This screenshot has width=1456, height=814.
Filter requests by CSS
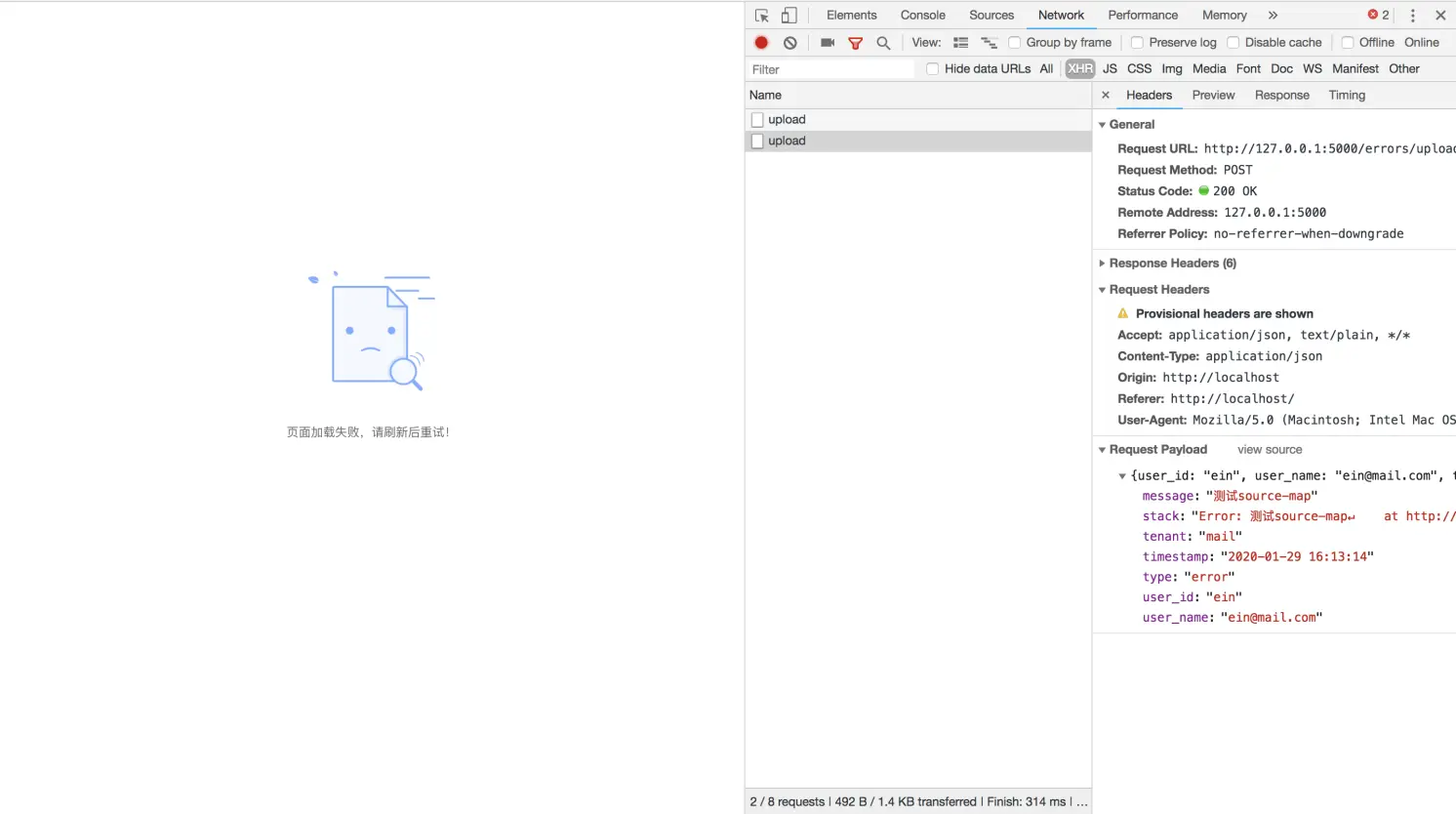(x=1139, y=69)
